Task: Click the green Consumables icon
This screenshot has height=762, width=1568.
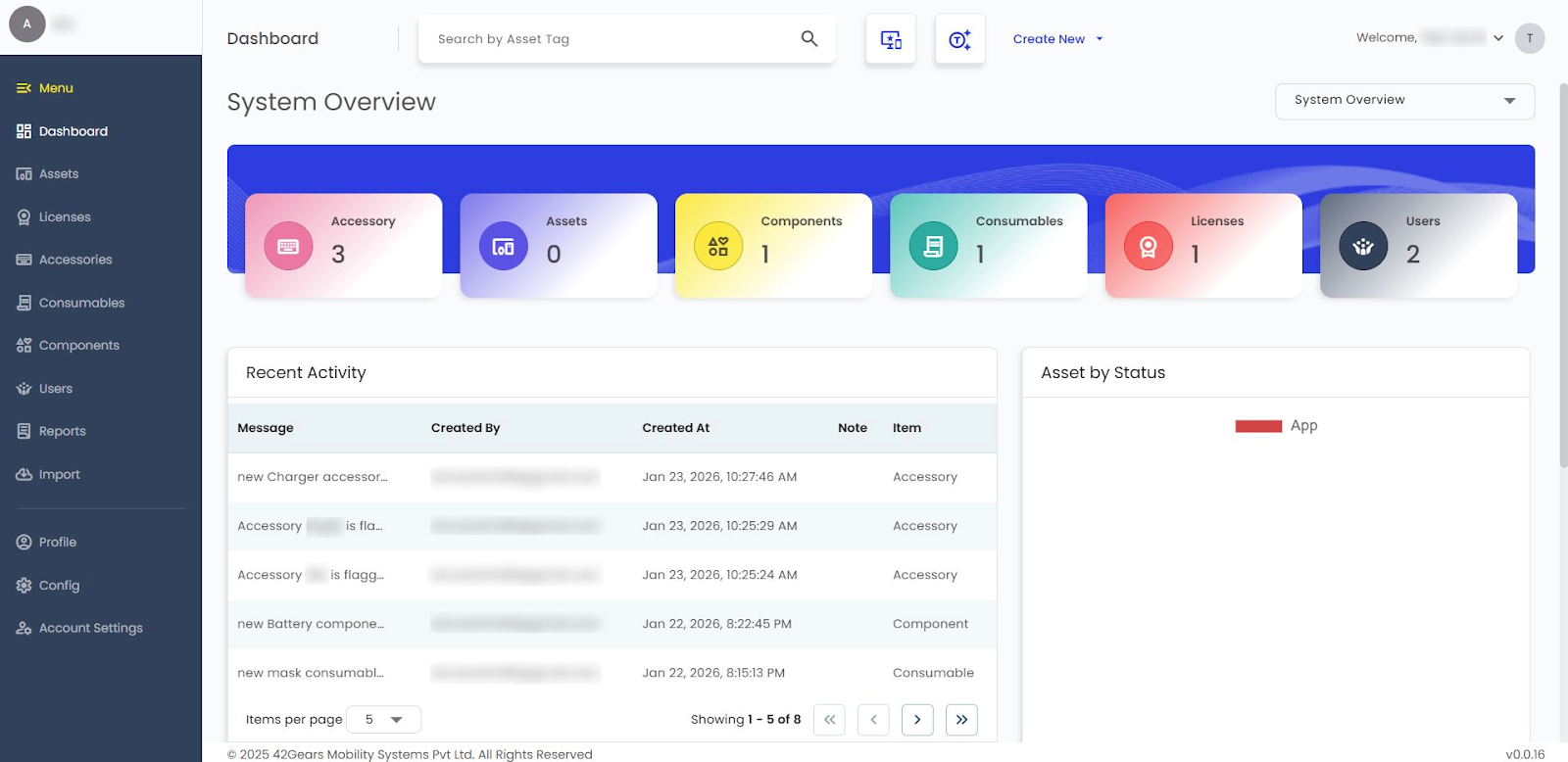Action: click(933, 246)
